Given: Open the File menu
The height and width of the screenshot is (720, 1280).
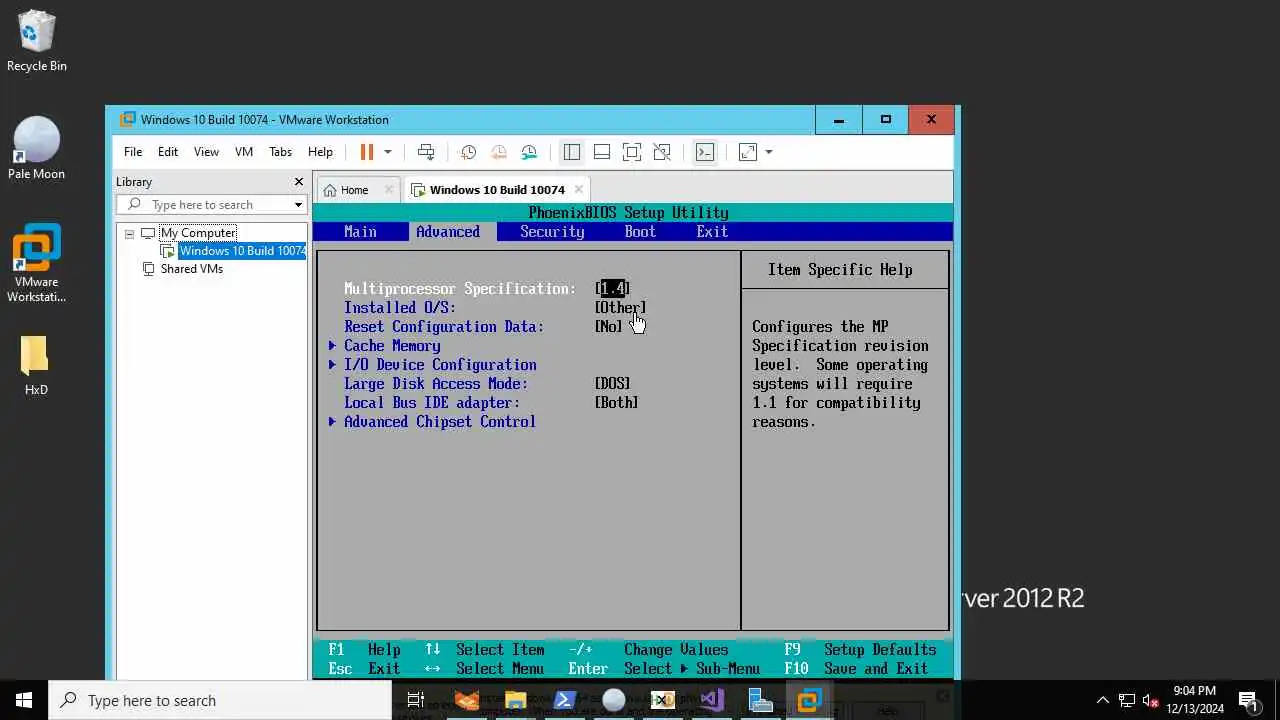Looking at the screenshot, I should (x=133, y=152).
